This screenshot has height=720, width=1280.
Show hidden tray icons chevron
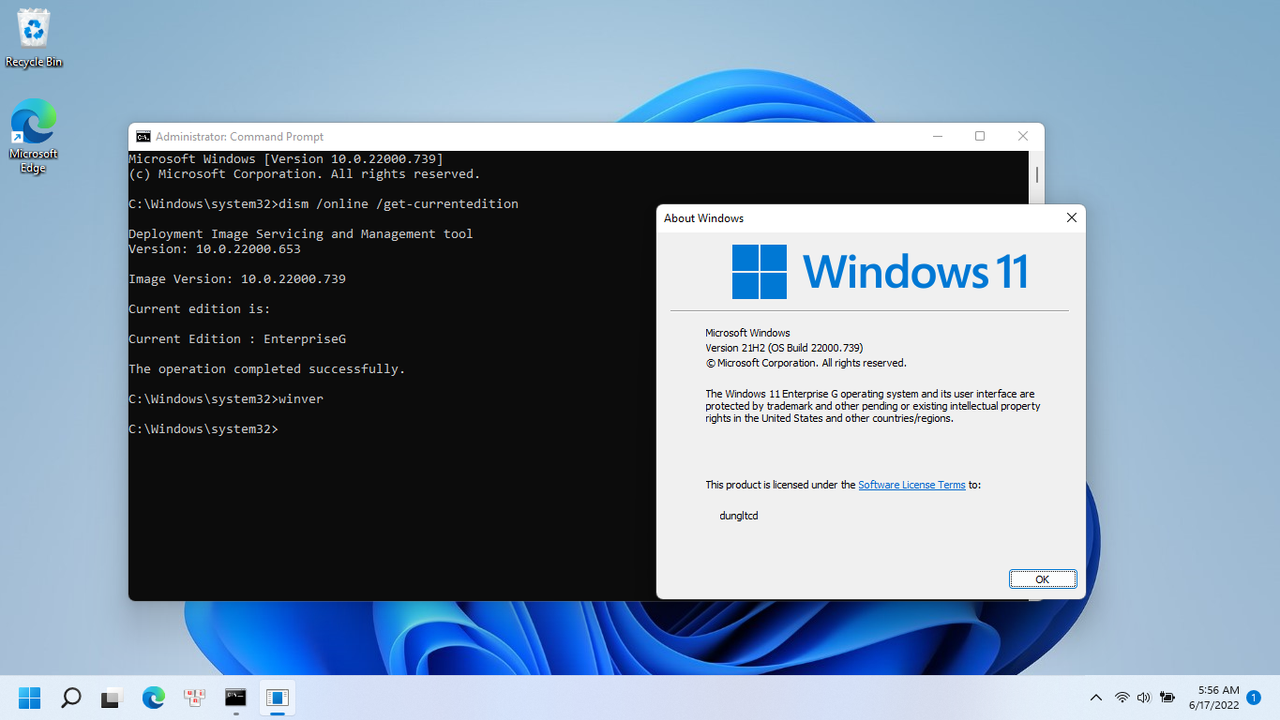(x=1096, y=698)
